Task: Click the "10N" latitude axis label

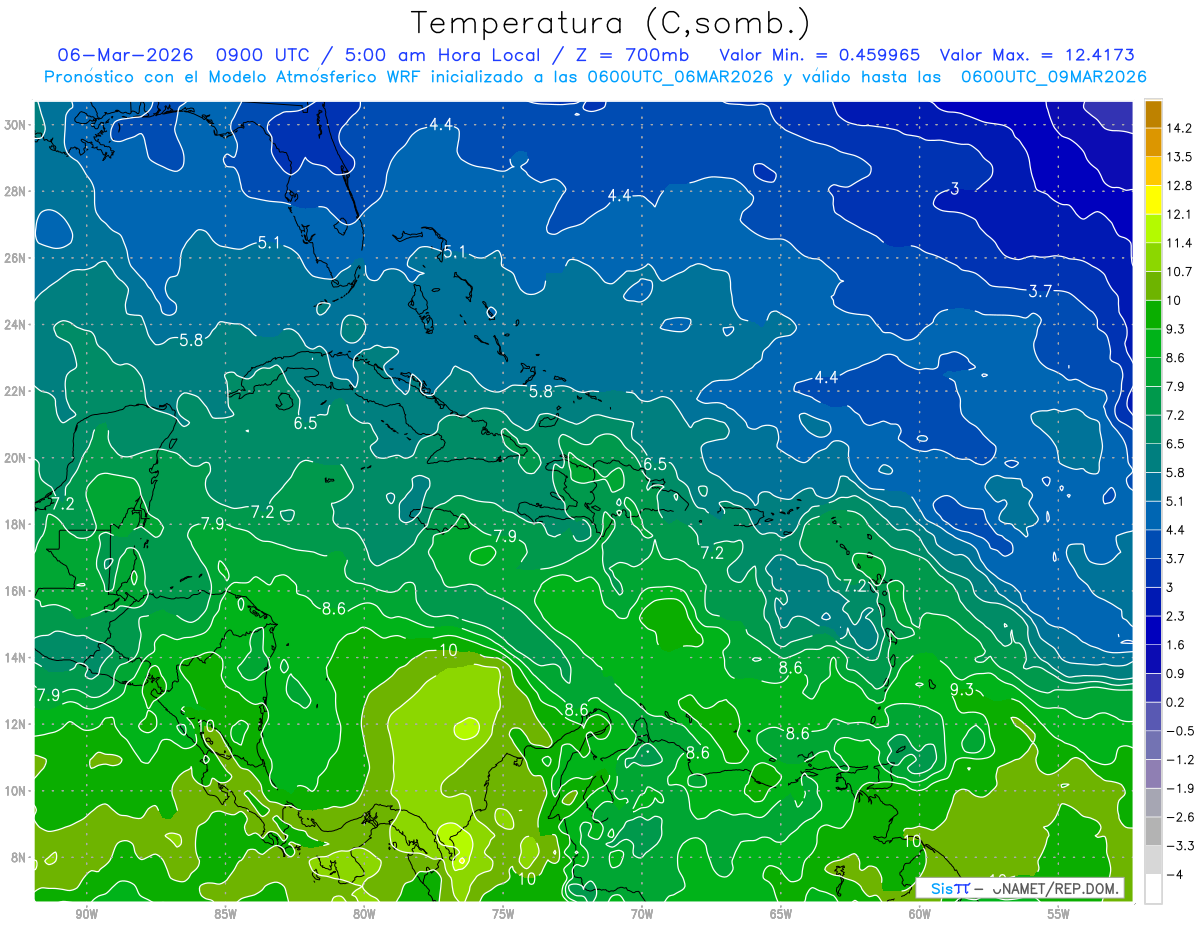Action: (x=16, y=791)
